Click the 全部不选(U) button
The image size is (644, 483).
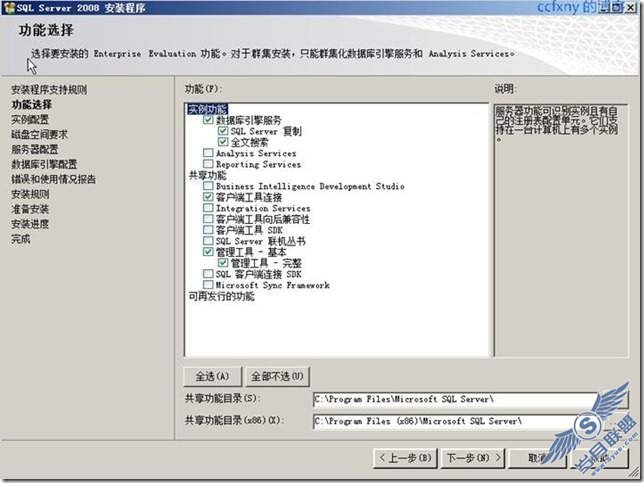pos(277,376)
